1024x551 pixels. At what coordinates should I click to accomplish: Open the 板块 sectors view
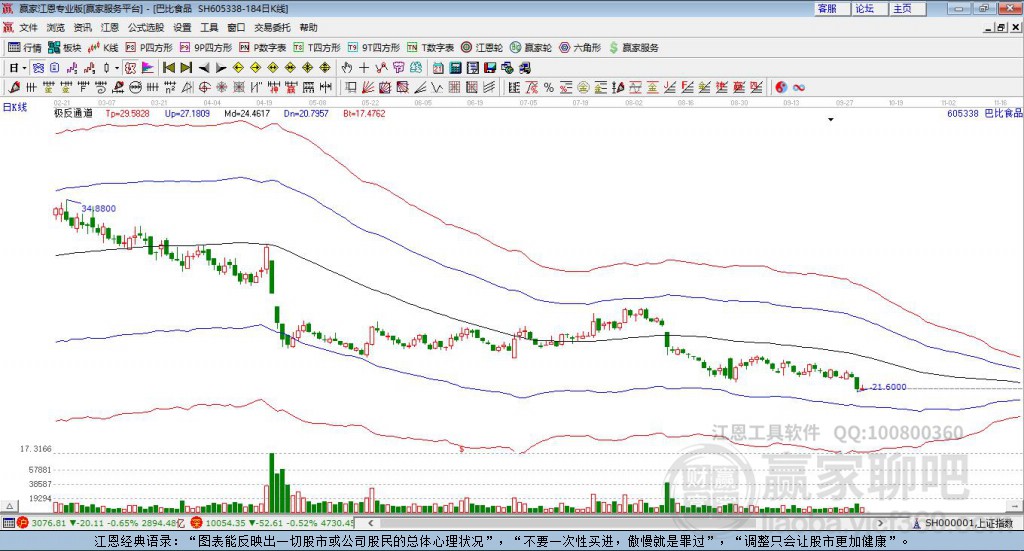click(64, 48)
